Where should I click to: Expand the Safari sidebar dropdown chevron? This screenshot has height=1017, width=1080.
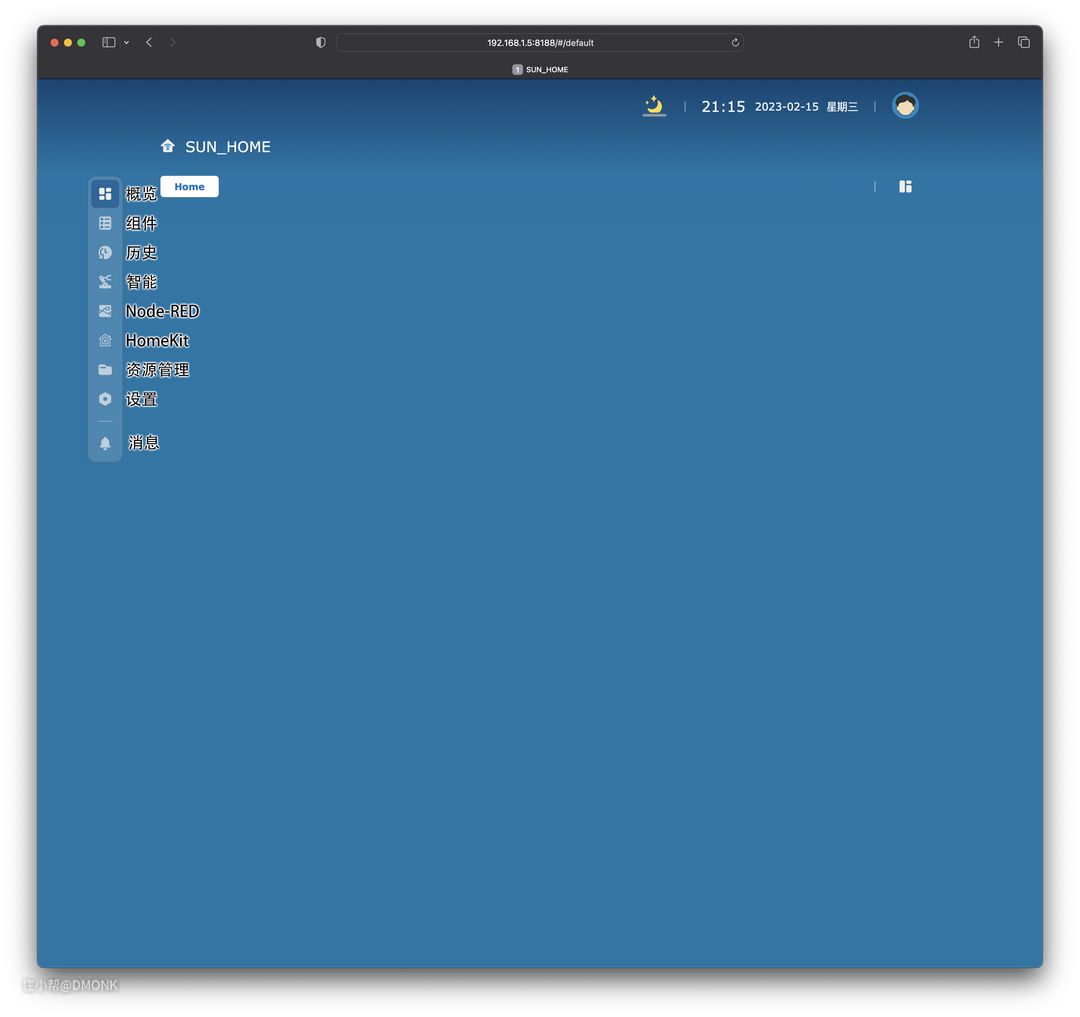[126, 43]
